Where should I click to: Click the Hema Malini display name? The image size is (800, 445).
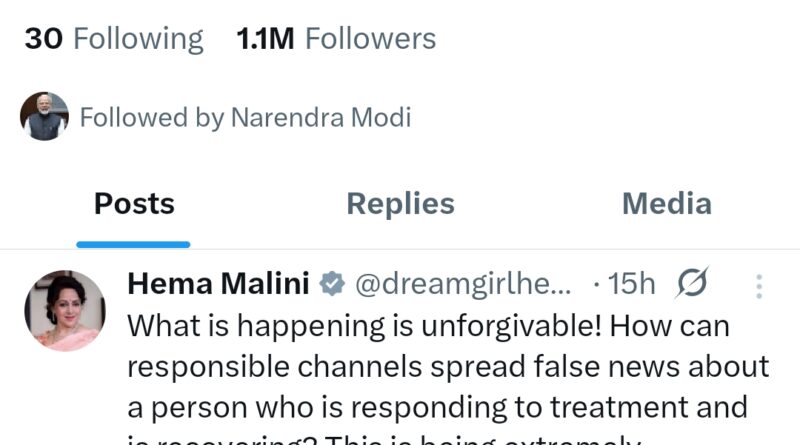(x=218, y=285)
